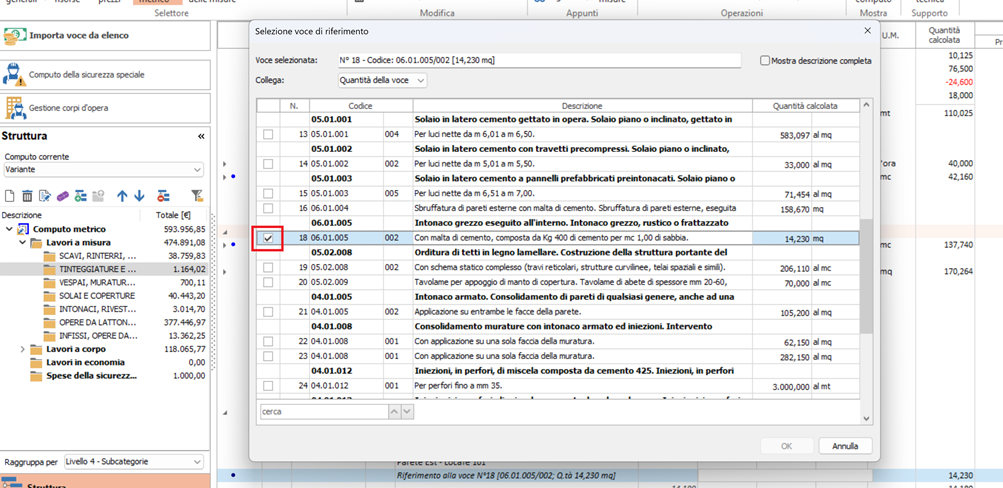Click the greyed folder icon in Struttura toolbar
Viewport: 1003px width, 488px height.
[99, 196]
